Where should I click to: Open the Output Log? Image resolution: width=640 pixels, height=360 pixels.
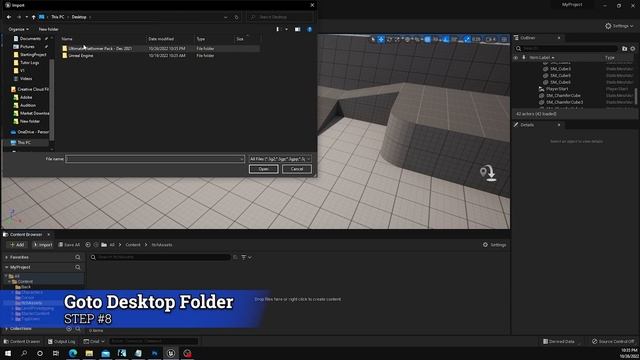click(62, 341)
